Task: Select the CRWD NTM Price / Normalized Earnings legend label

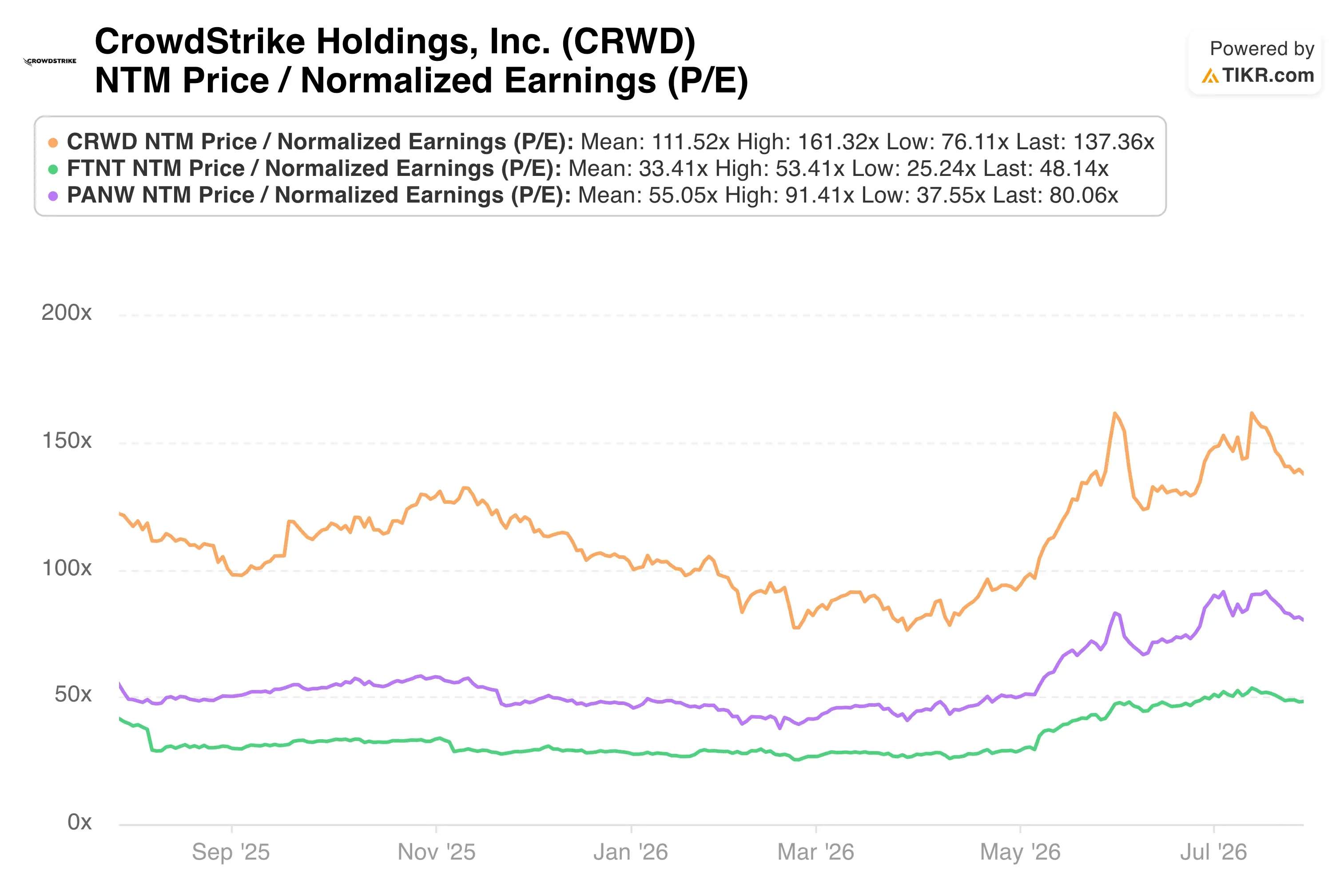Action: click(x=320, y=142)
